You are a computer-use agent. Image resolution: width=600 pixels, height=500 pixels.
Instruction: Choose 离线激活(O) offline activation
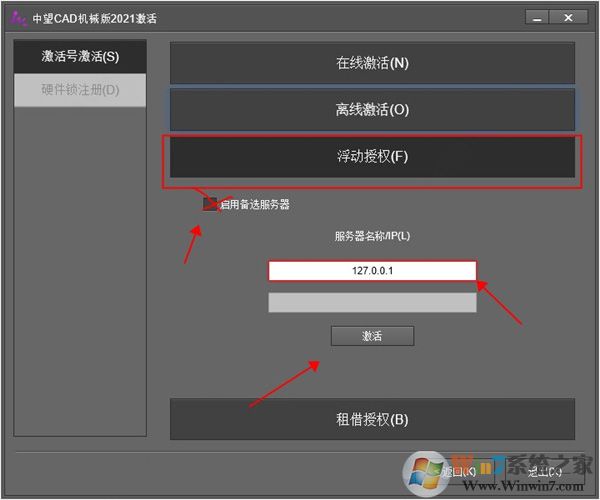pos(372,110)
